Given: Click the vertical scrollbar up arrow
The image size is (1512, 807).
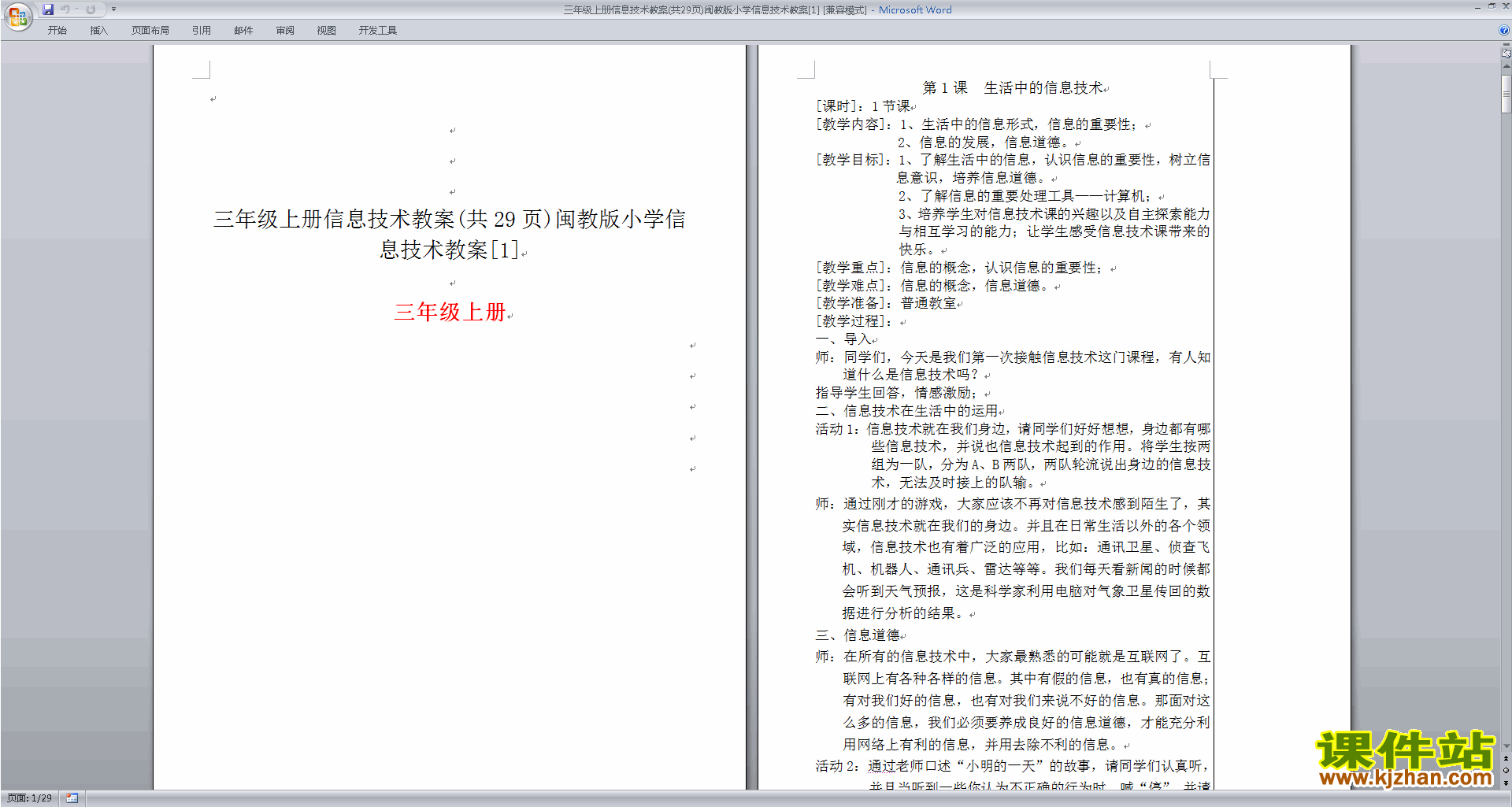Looking at the screenshot, I should point(1506,67).
